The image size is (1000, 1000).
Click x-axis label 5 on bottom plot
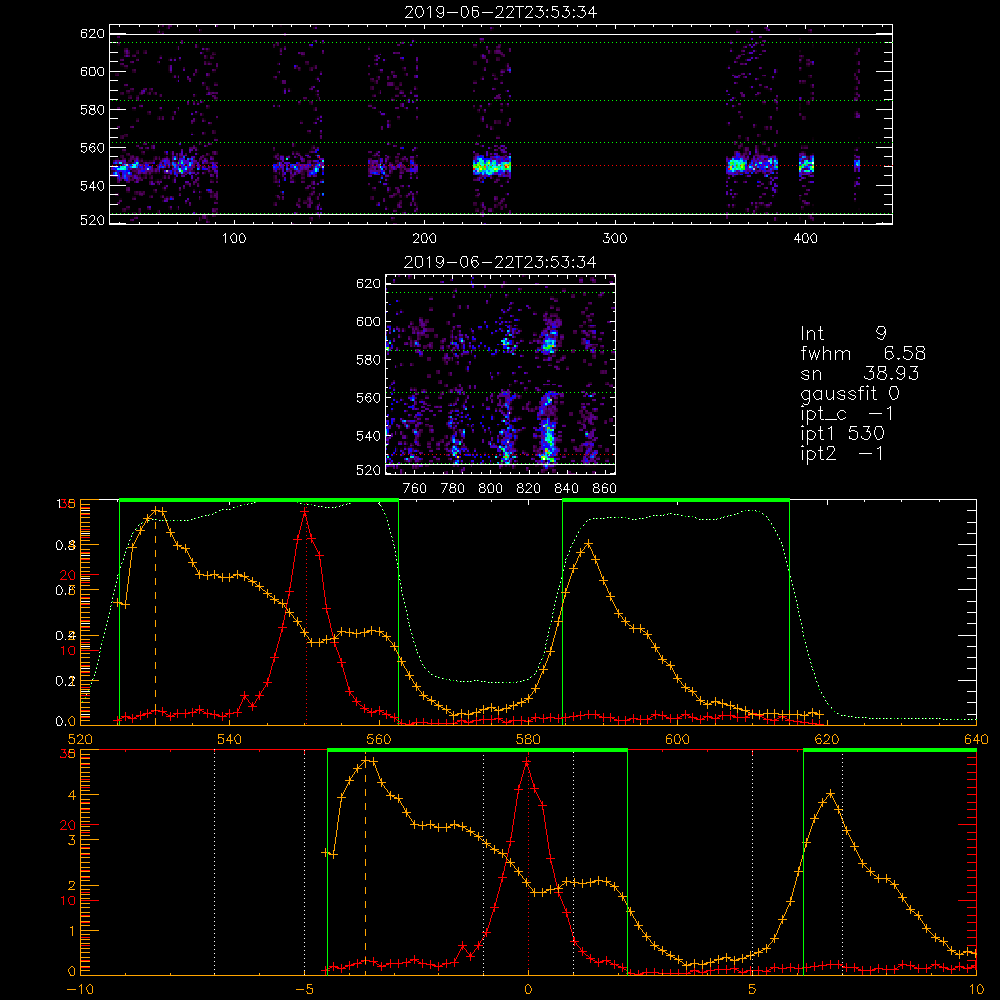[x=753, y=989]
